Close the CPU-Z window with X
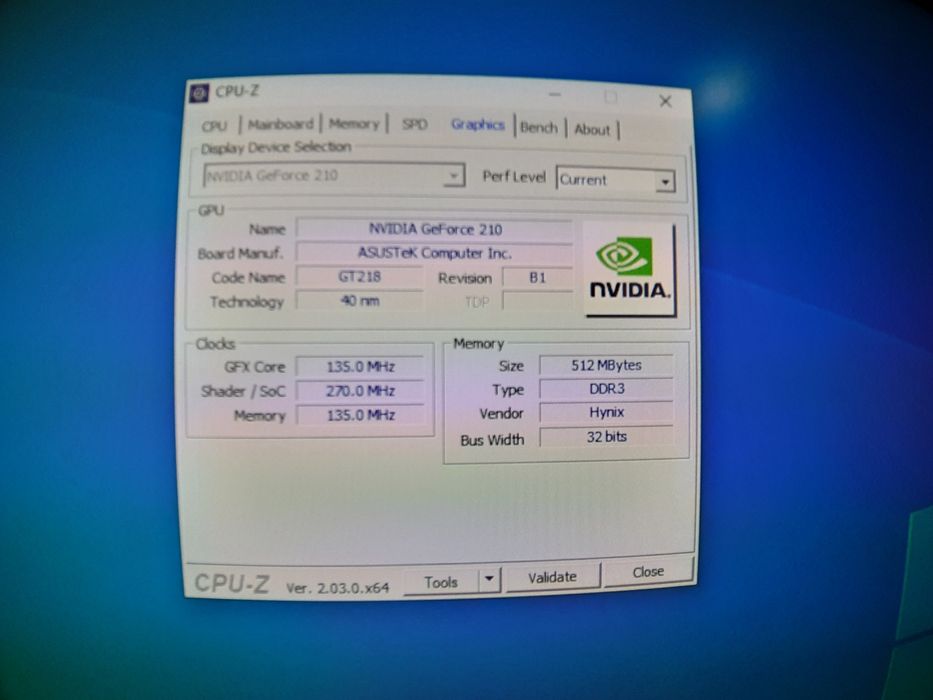 pos(665,101)
